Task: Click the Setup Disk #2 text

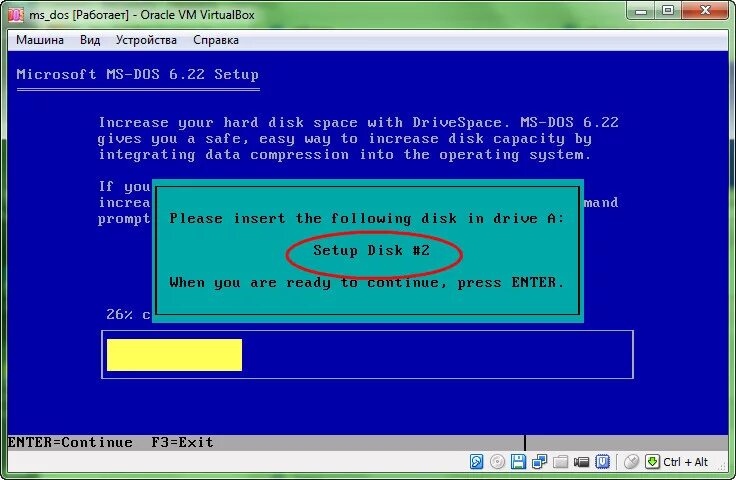Action: pyautogui.click(x=372, y=251)
